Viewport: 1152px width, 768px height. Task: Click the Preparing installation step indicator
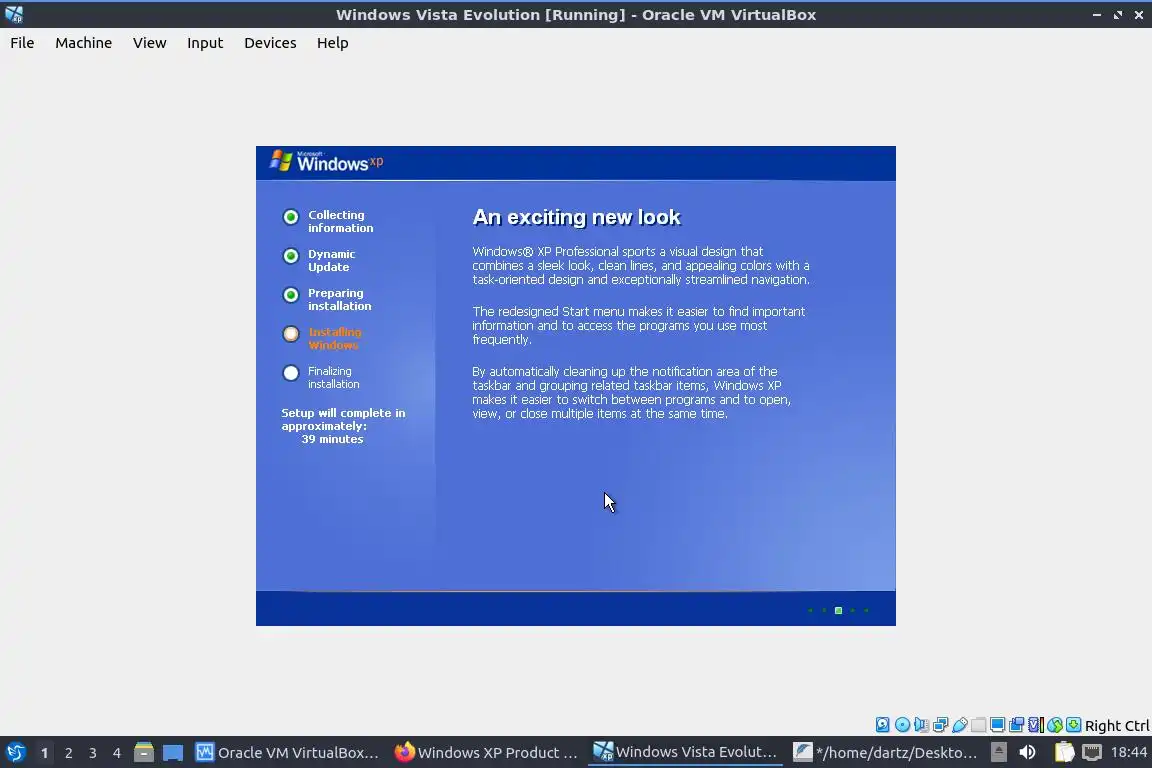pos(291,295)
